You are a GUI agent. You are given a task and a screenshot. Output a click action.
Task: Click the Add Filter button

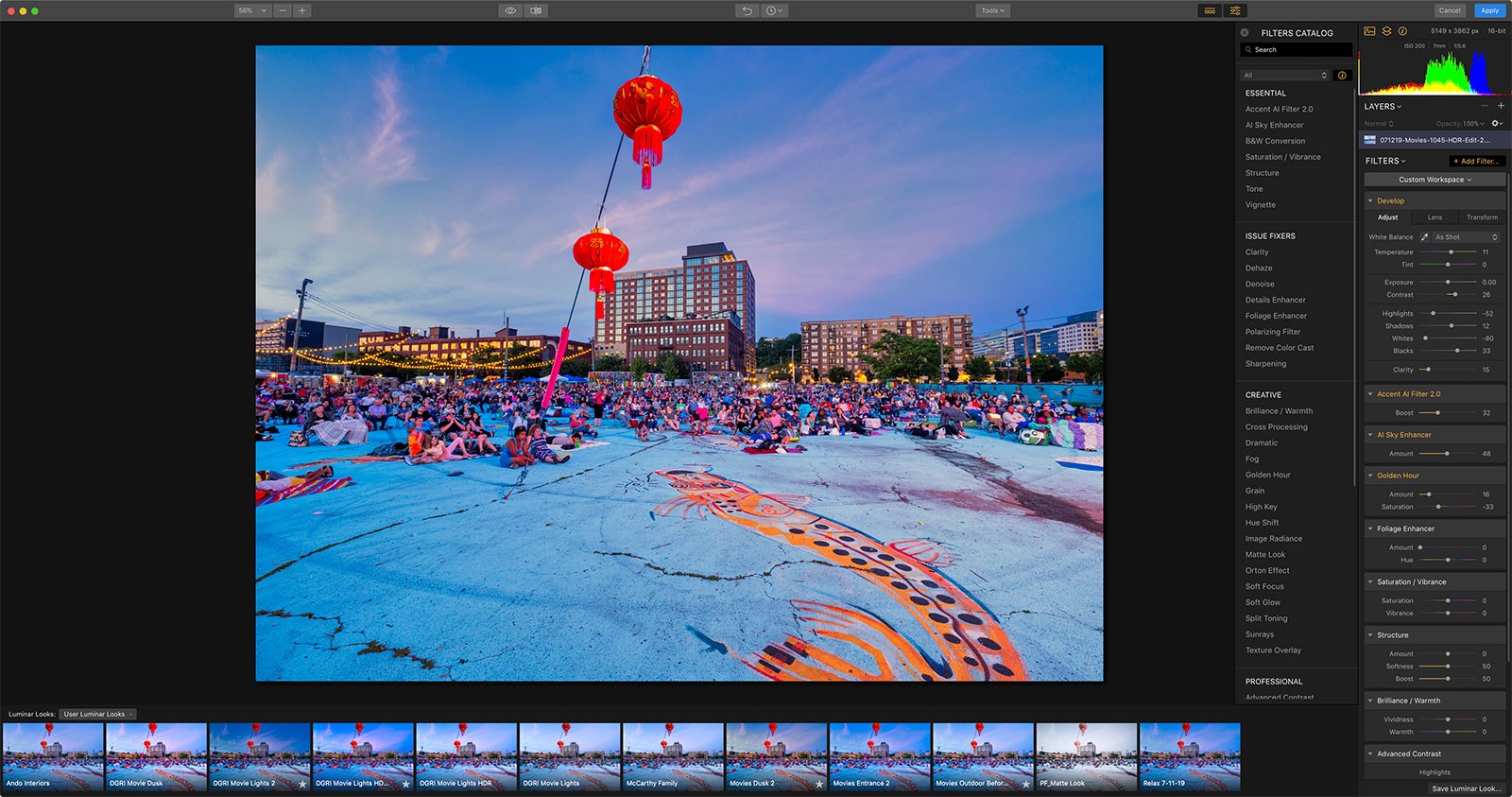[1477, 161]
